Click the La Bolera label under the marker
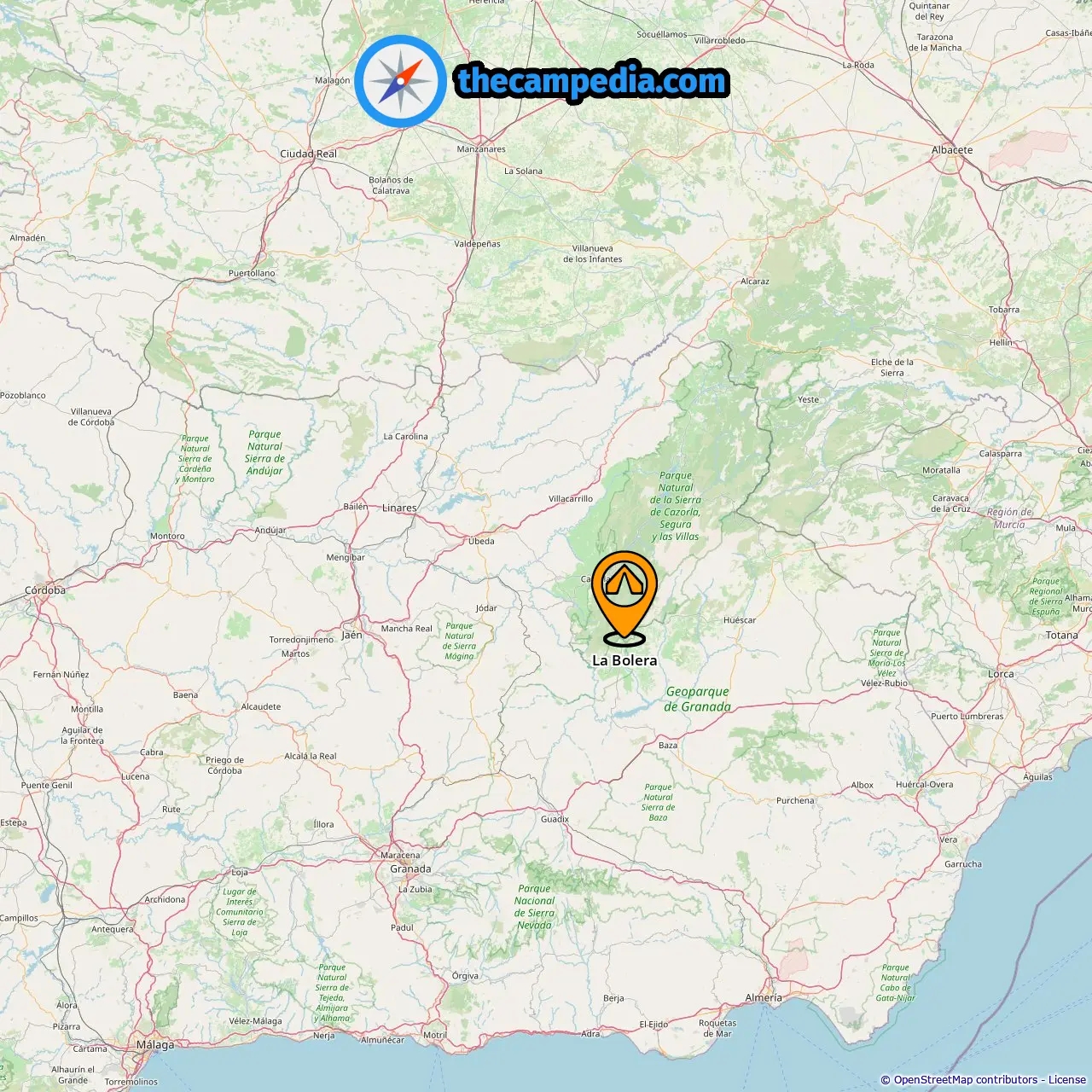Screen dimensions: 1092x1092 click(624, 660)
